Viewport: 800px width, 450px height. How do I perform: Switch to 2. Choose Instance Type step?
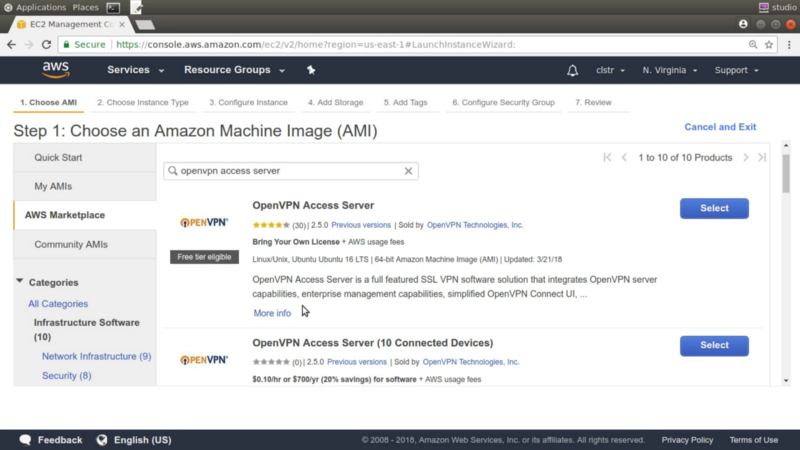[x=143, y=103]
